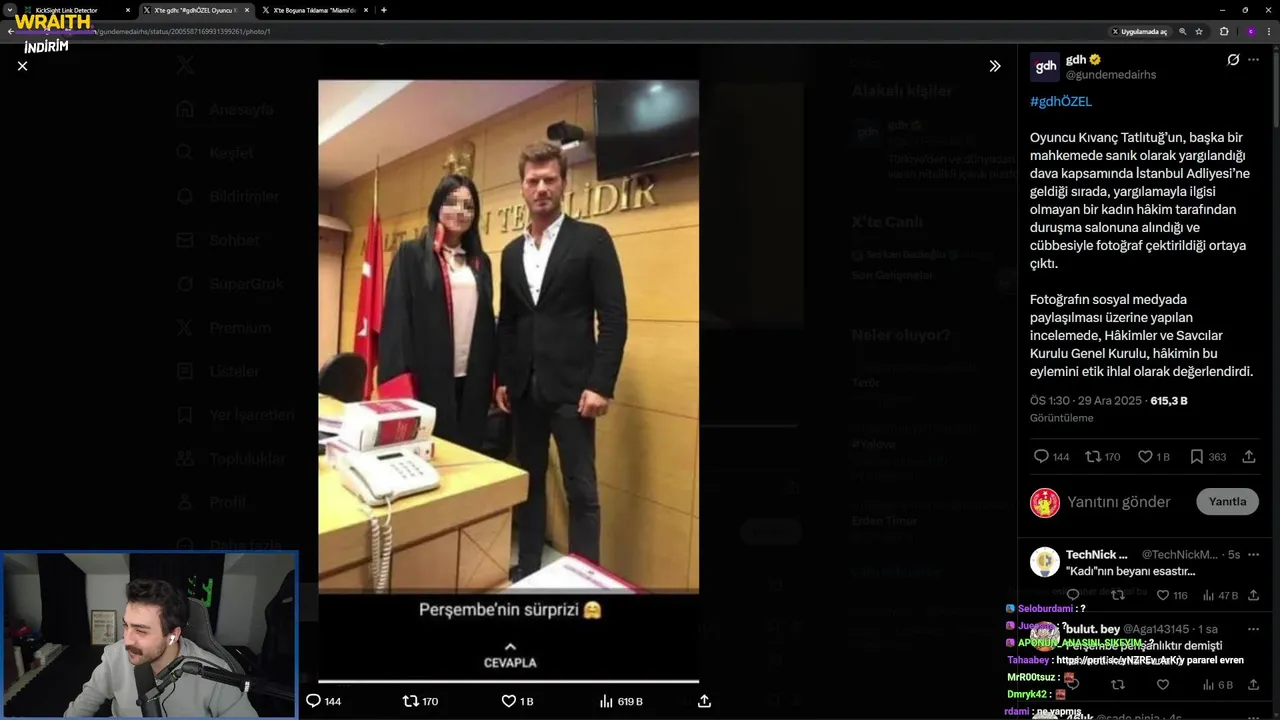Click the courtroom photo in the viewer
Viewport: 1280px width, 720px height.
click(x=509, y=337)
